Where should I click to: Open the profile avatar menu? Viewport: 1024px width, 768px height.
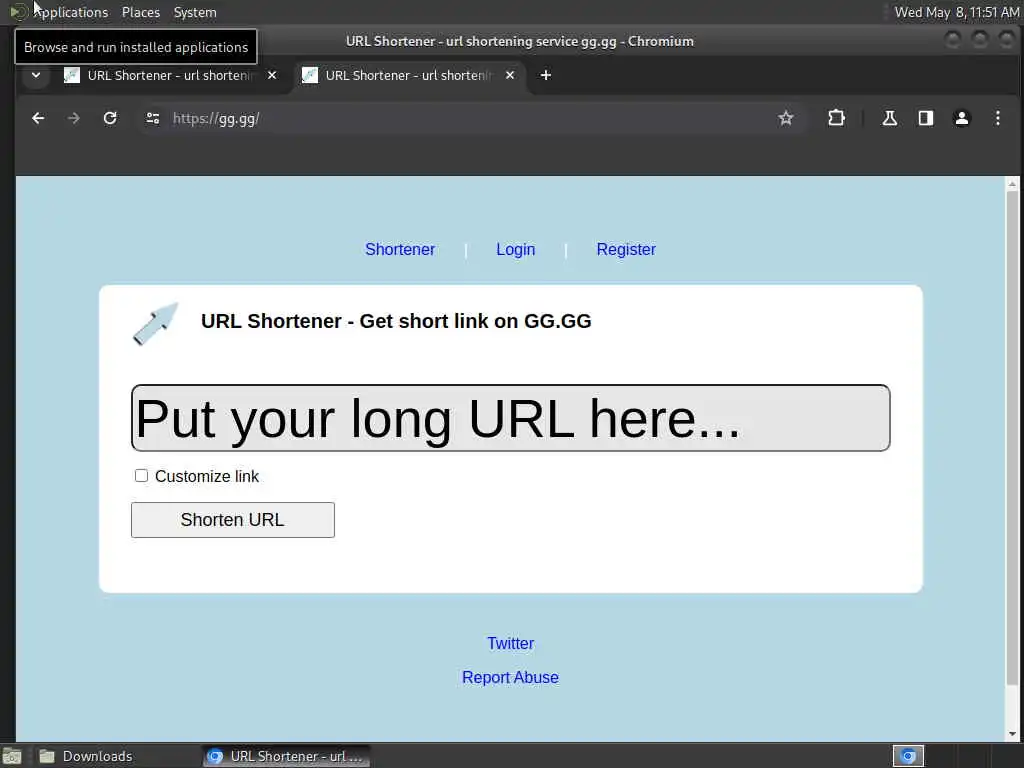click(x=961, y=118)
